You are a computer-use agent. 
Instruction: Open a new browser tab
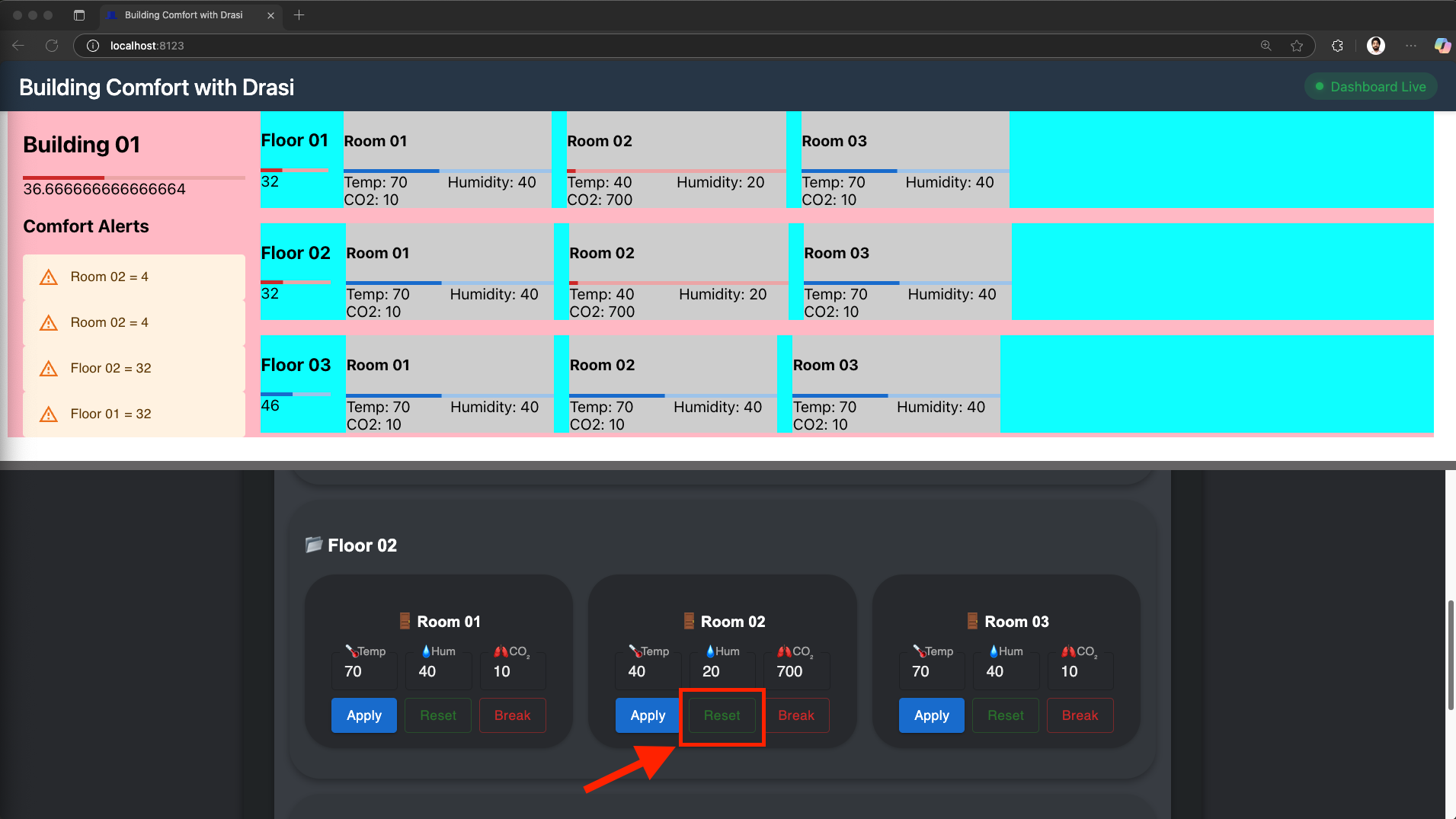pos(299,15)
